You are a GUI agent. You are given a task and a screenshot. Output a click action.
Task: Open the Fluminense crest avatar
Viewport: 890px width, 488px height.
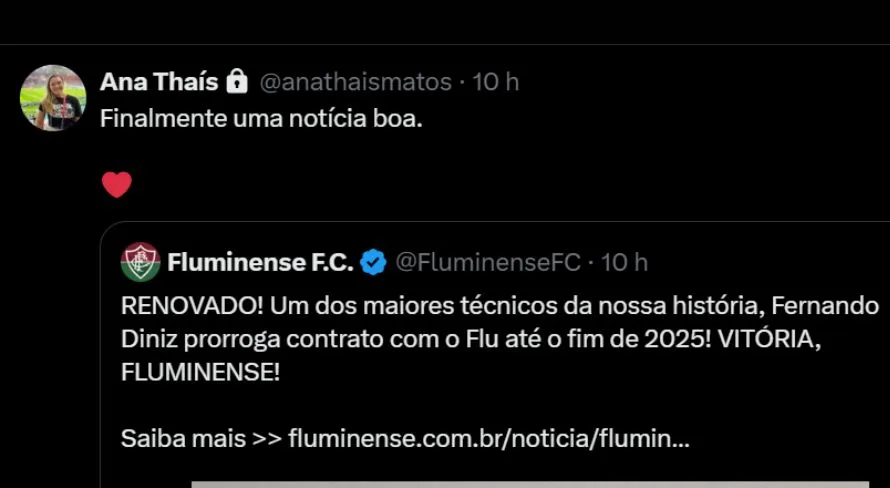(x=140, y=262)
